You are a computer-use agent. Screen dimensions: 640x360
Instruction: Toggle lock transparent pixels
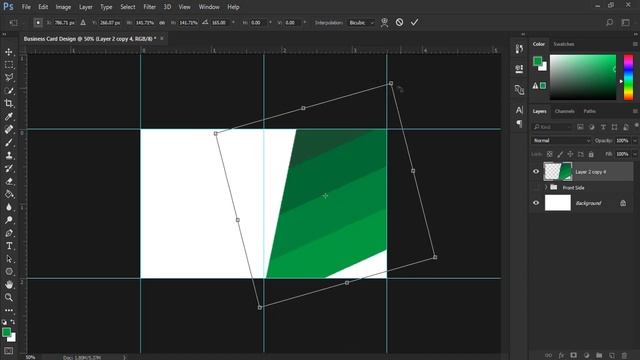(550, 154)
